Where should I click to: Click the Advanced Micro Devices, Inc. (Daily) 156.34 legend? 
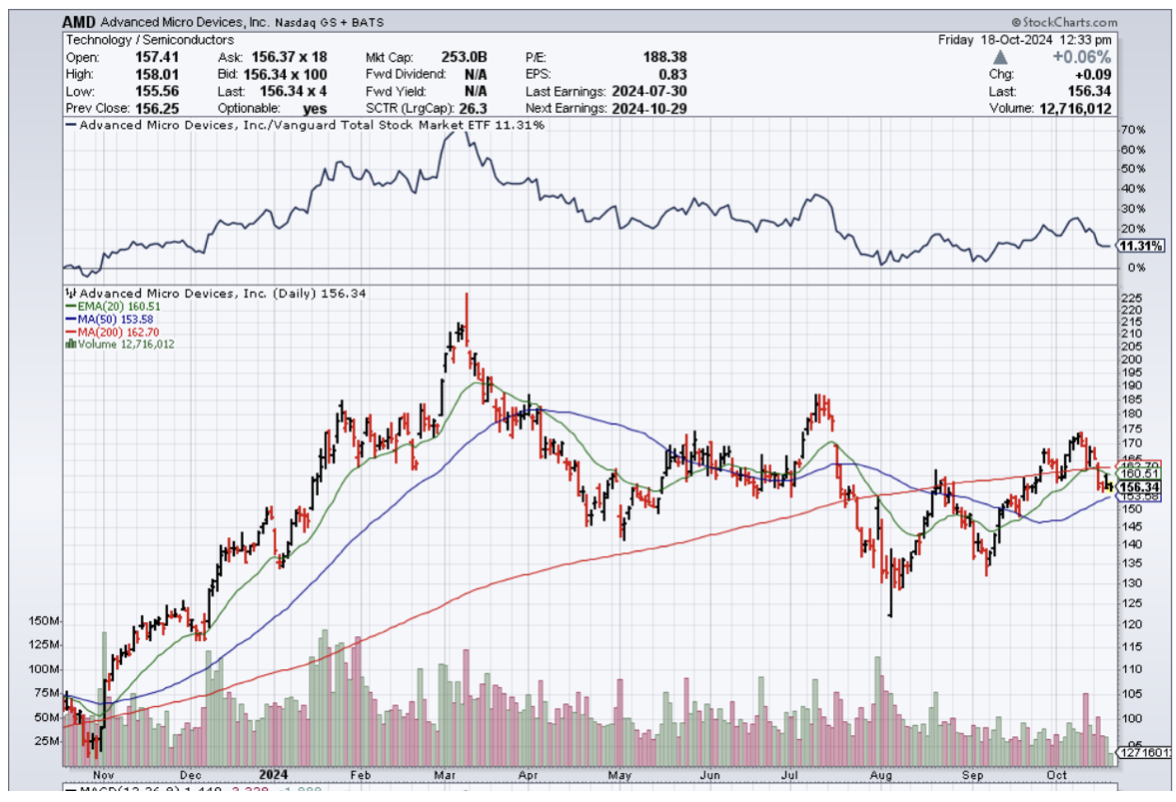(x=223, y=293)
